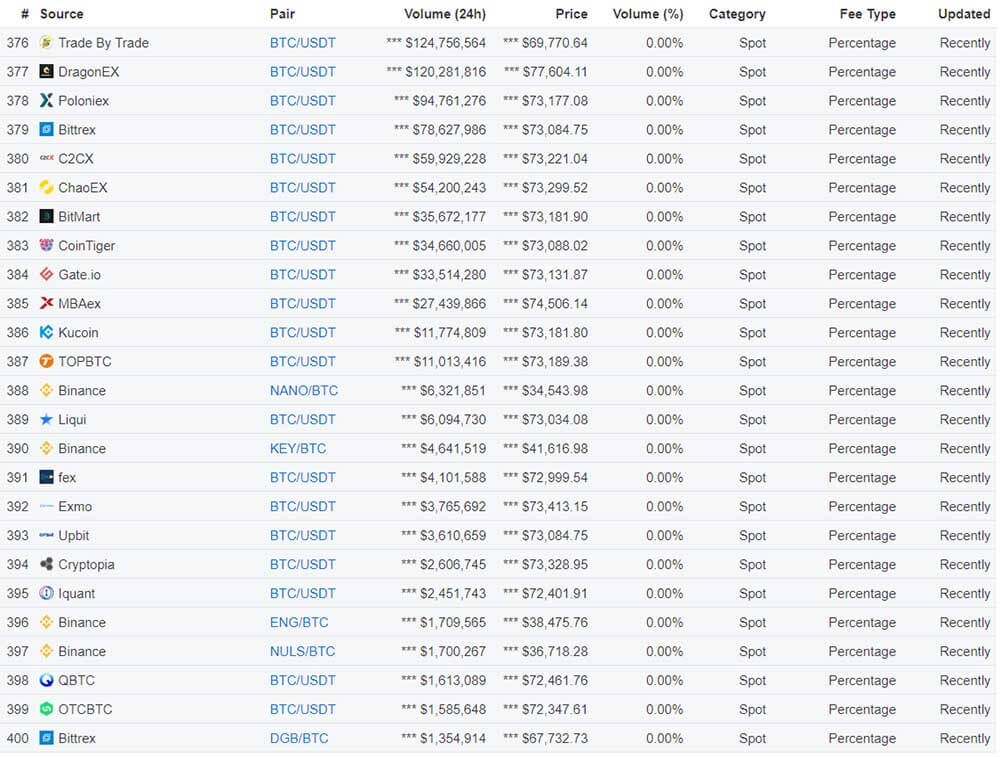Image resolution: width=1000 pixels, height=757 pixels.
Task: Select Spot category in Exmo row
Action: (x=752, y=506)
